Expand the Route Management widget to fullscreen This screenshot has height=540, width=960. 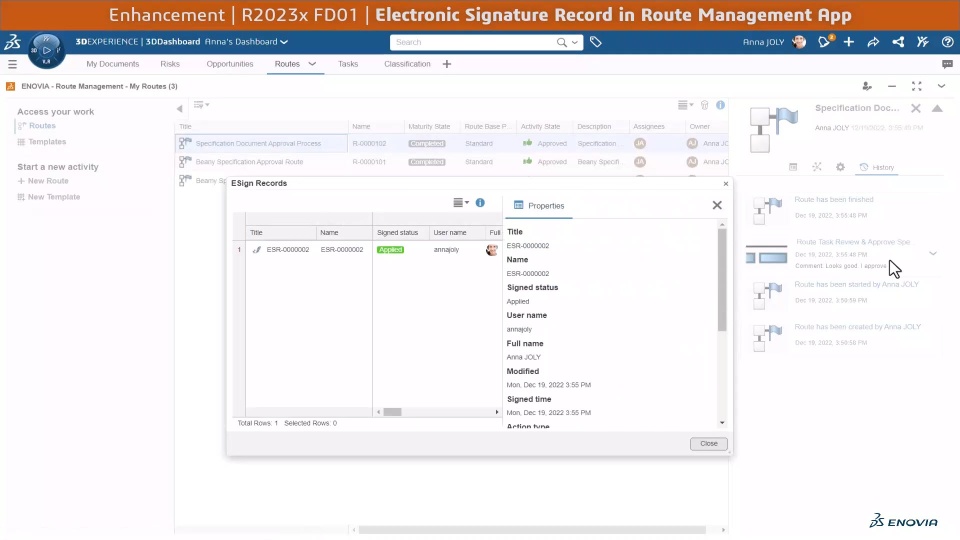pos(917,86)
